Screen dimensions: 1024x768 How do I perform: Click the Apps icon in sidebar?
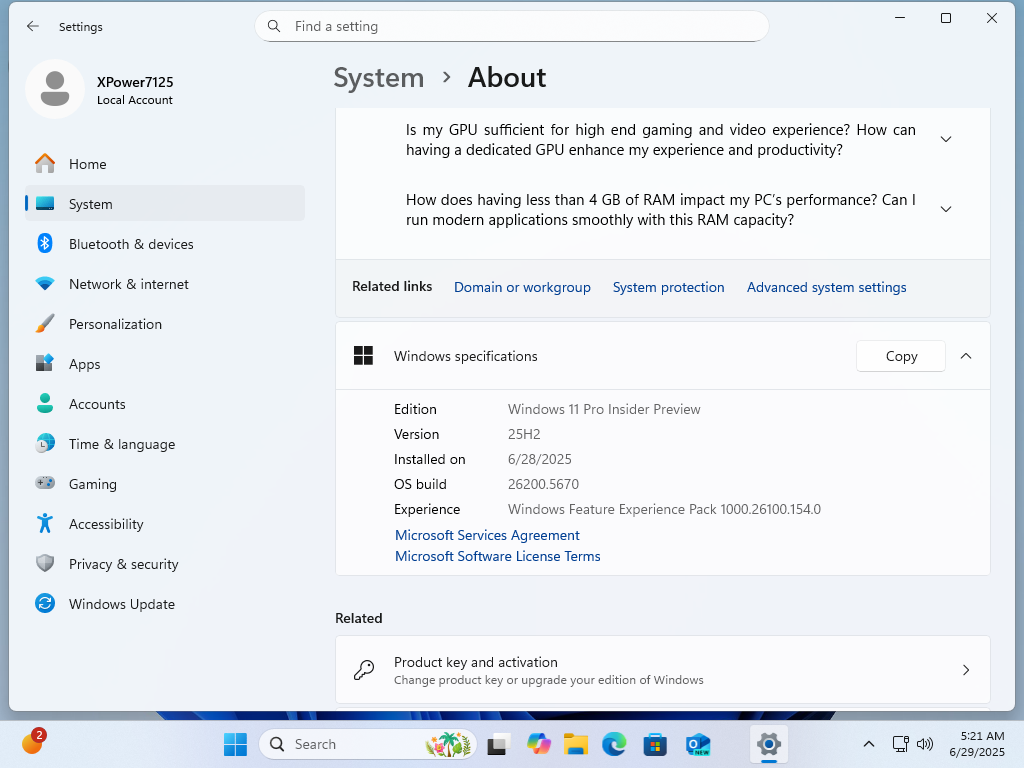coord(45,363)
